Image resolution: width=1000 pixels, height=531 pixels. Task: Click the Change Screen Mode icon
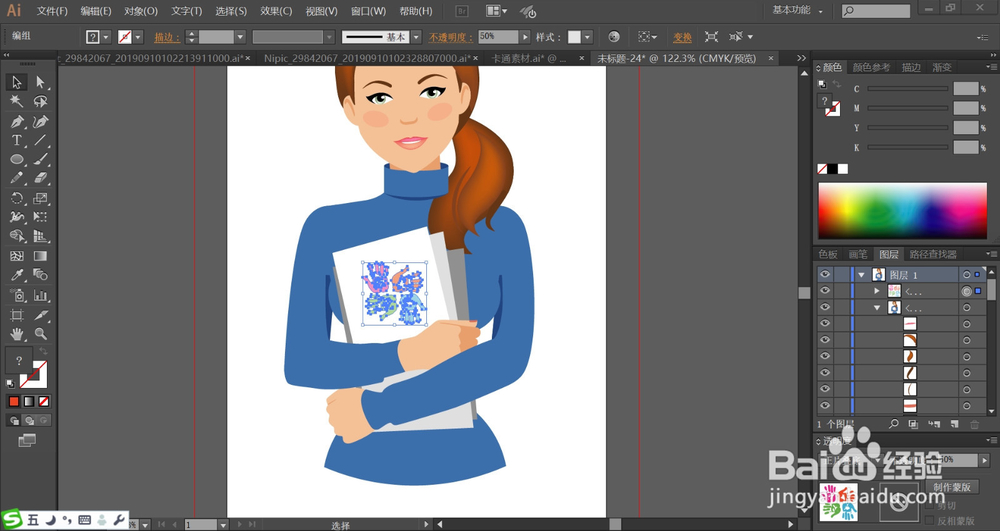(x=27, y=440)
